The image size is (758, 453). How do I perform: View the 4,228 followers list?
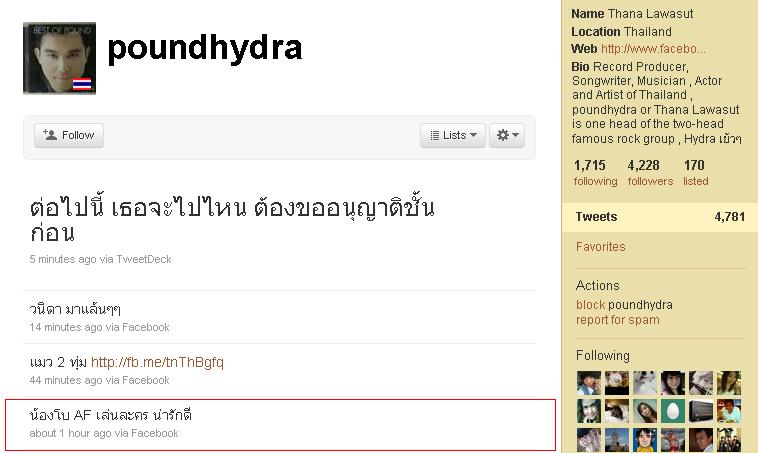click(x=650, y=173)
